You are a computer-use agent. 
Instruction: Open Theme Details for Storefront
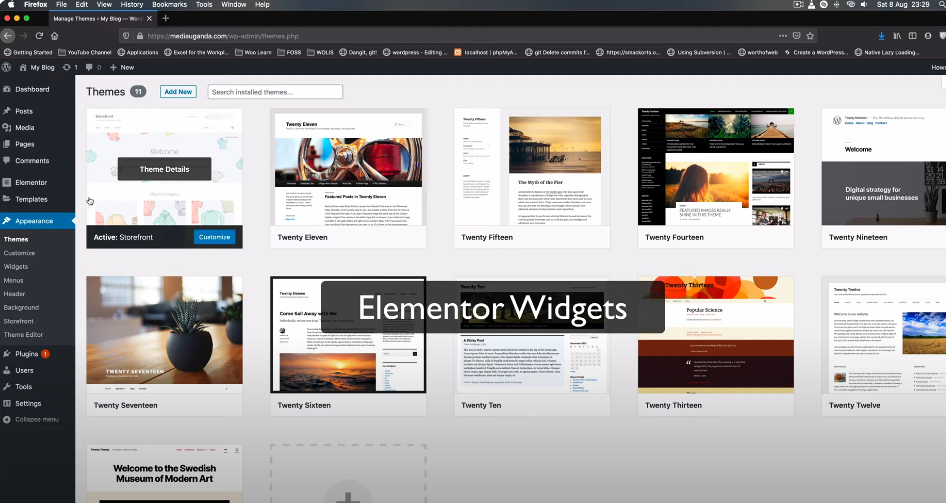tap(165, 169)
